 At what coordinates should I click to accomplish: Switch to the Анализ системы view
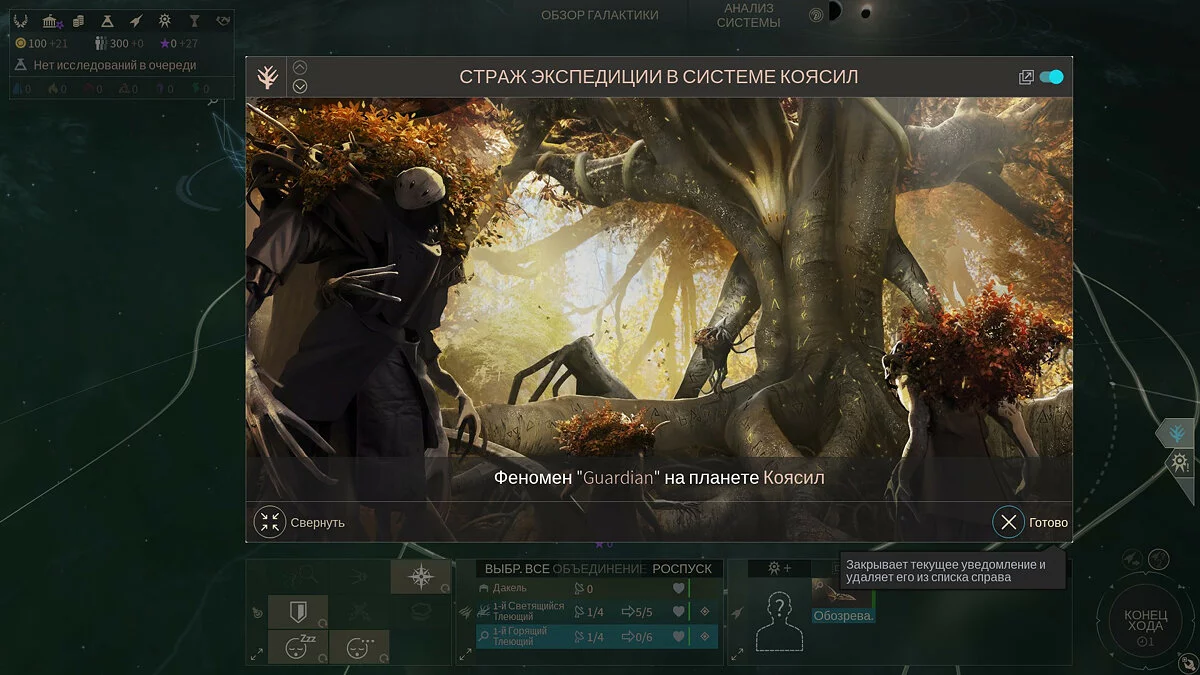point(749,15)
